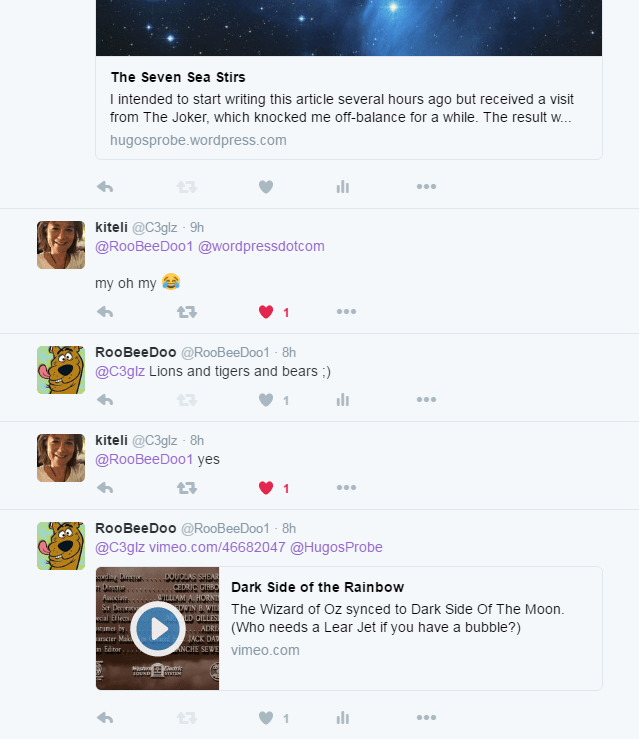Open the @HugosProbe mention

pos(336,547)
